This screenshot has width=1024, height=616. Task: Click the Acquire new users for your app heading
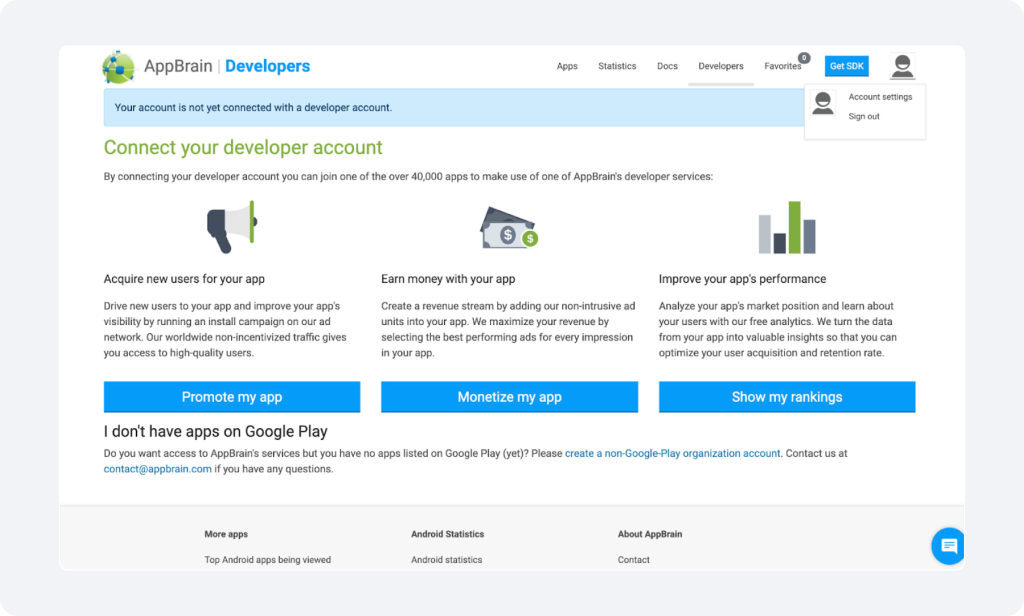(184, 279)
